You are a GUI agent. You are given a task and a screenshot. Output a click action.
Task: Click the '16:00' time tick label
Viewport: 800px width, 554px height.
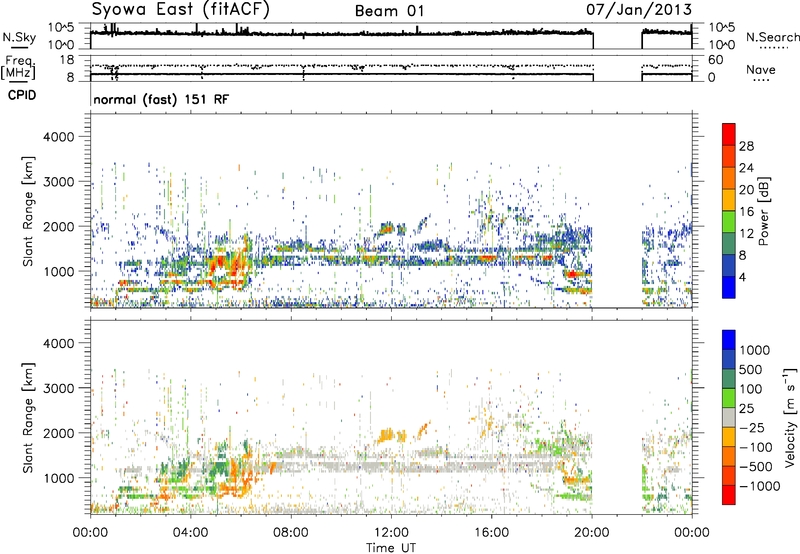[491, 533]
